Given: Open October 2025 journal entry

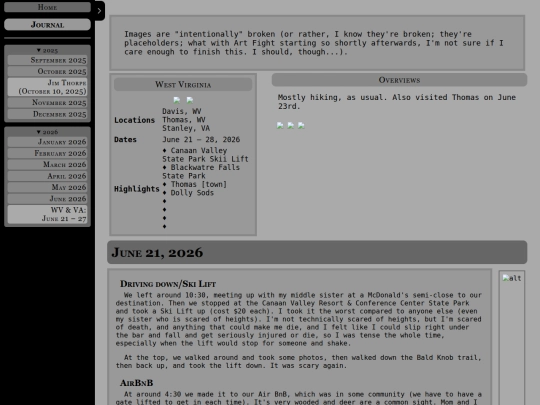Looking at the screenshot, I should pyautogui.click(x=48, y=71).
